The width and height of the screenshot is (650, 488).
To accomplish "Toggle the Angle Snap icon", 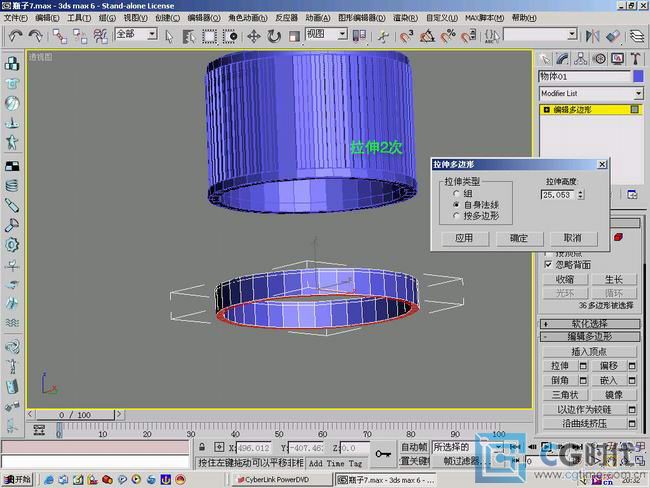I will coord(427,36).
